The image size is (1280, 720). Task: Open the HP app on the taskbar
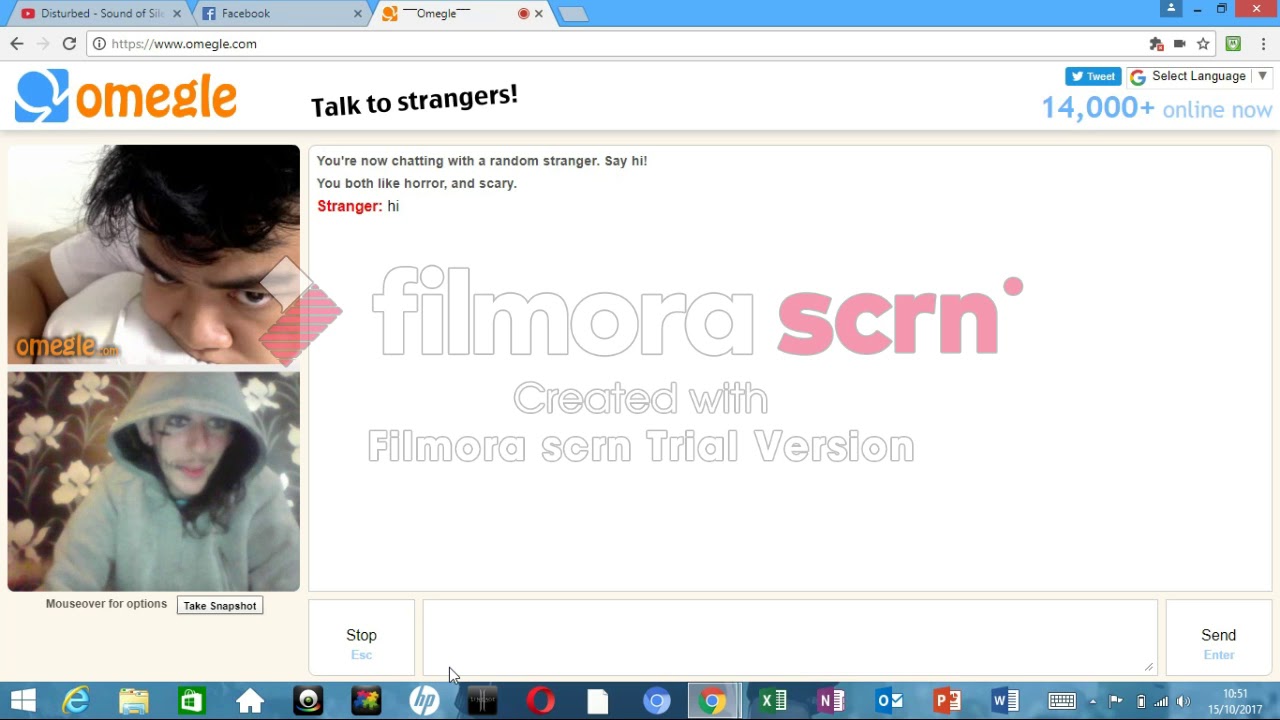tap(424, 701)
